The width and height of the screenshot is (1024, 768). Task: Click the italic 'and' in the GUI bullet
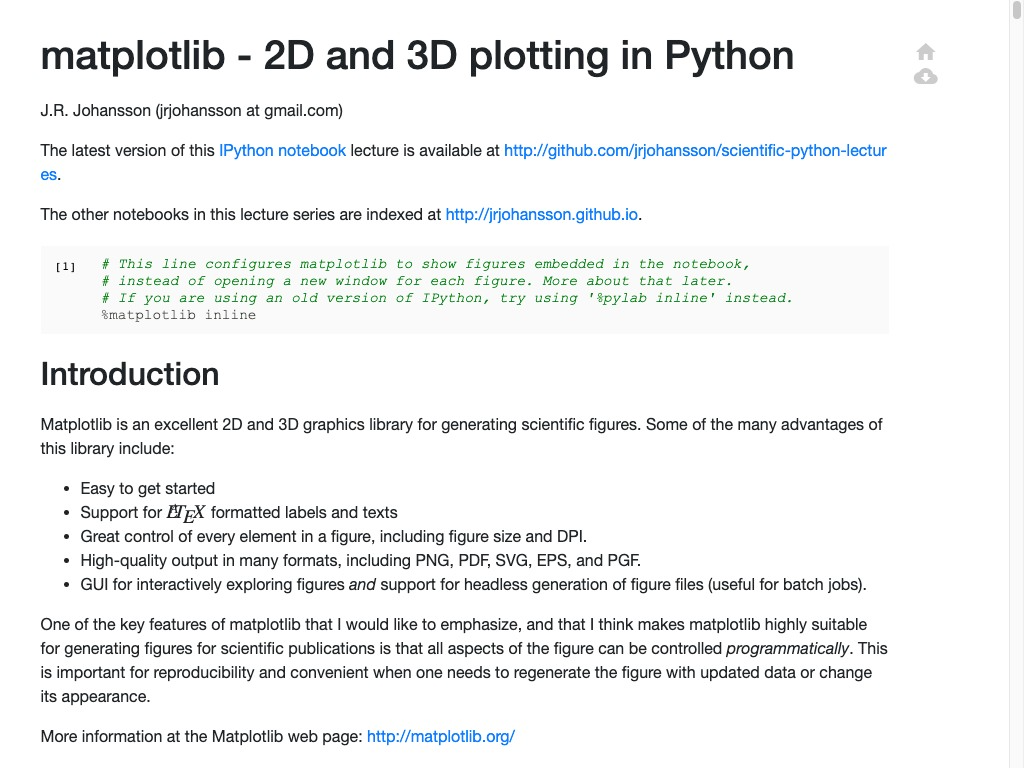tap(360, 585)
